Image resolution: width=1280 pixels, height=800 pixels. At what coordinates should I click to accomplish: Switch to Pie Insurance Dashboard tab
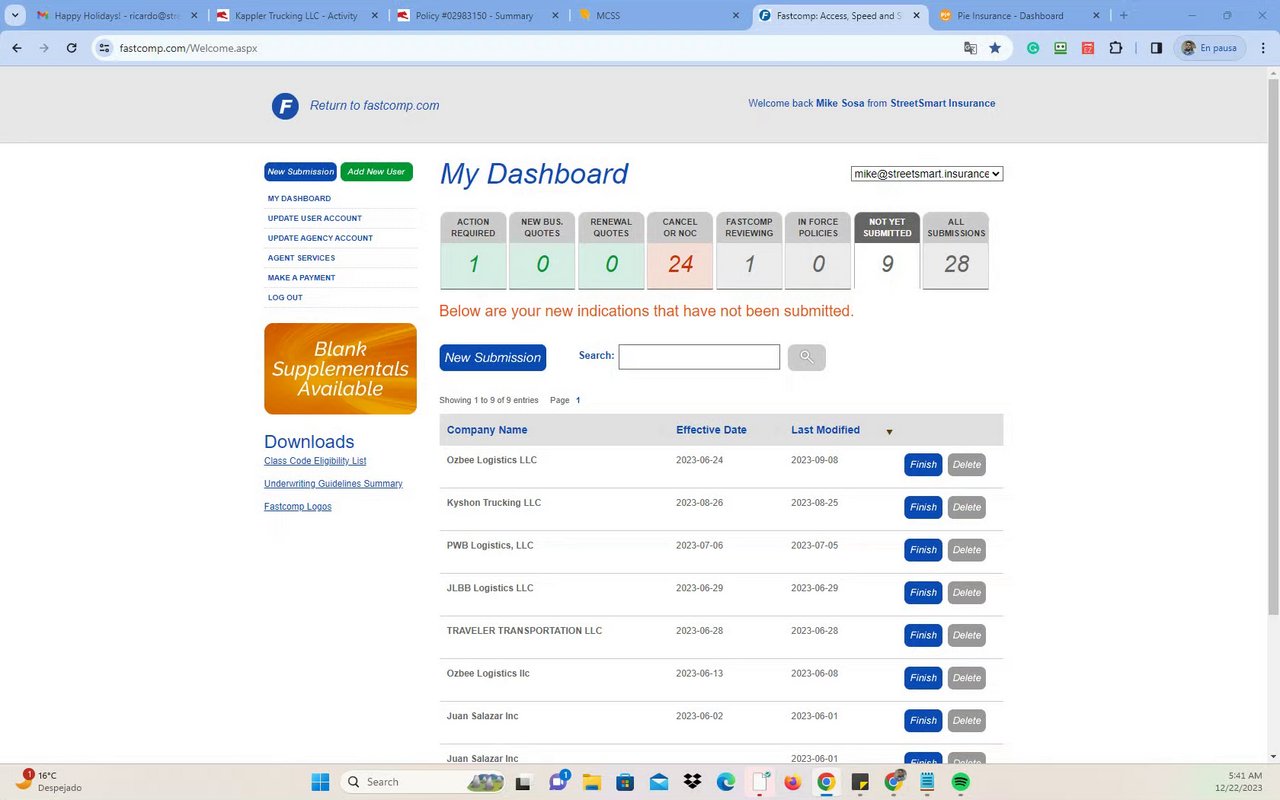(1019, 16)
